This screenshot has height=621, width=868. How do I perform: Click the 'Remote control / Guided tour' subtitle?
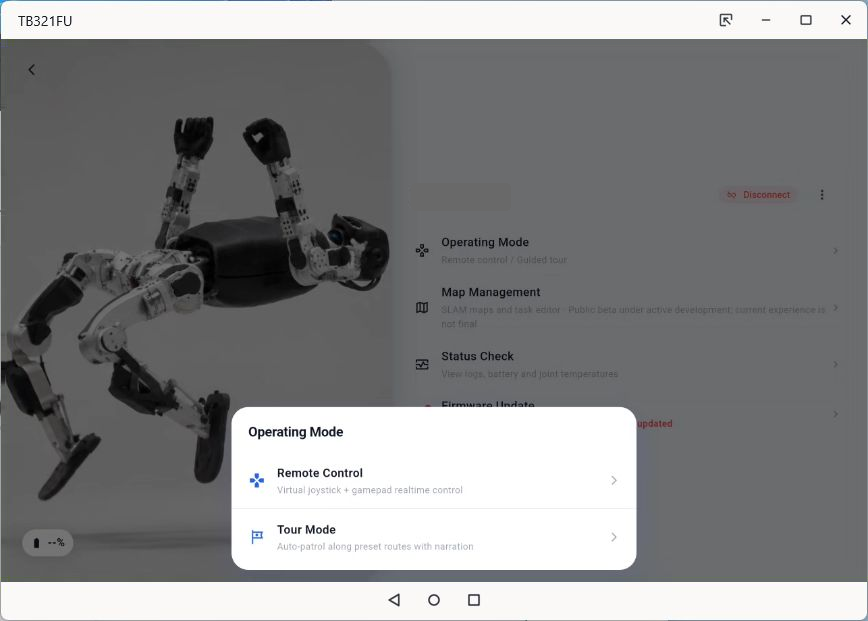[504, 260]
